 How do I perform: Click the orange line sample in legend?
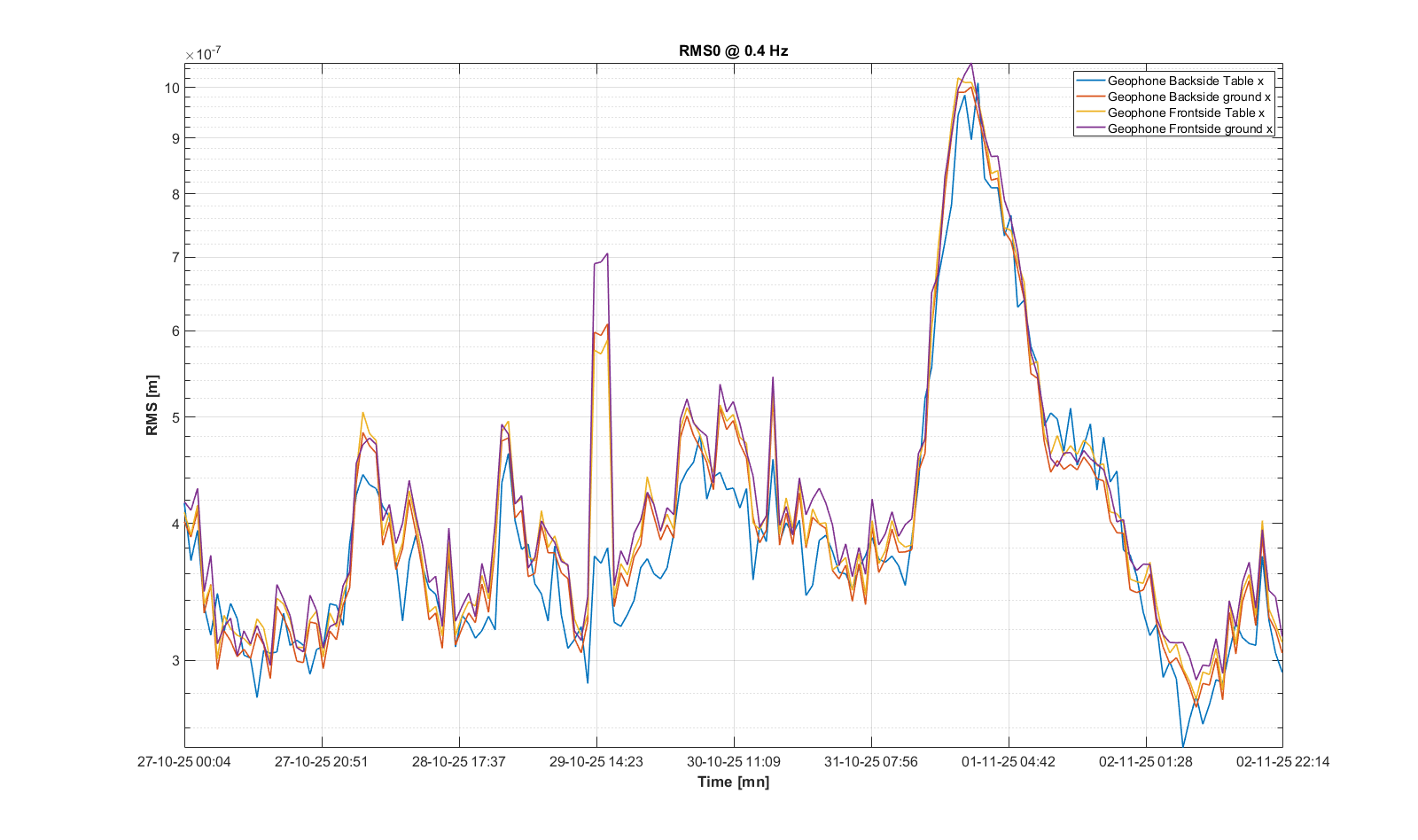tap(1090, 97)
